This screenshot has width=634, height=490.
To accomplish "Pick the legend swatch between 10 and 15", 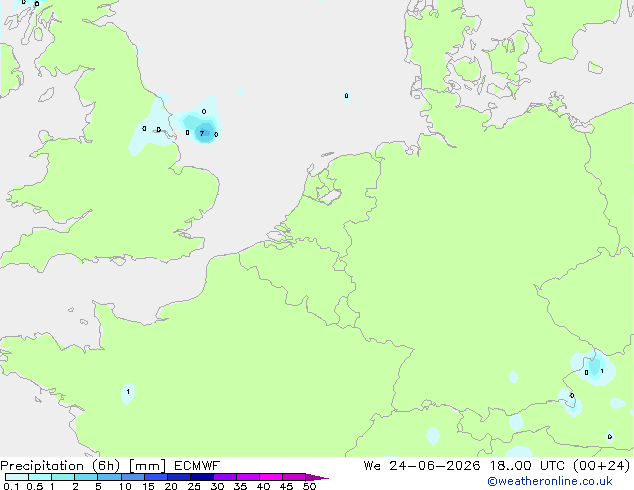I will (x=132, y=477).
